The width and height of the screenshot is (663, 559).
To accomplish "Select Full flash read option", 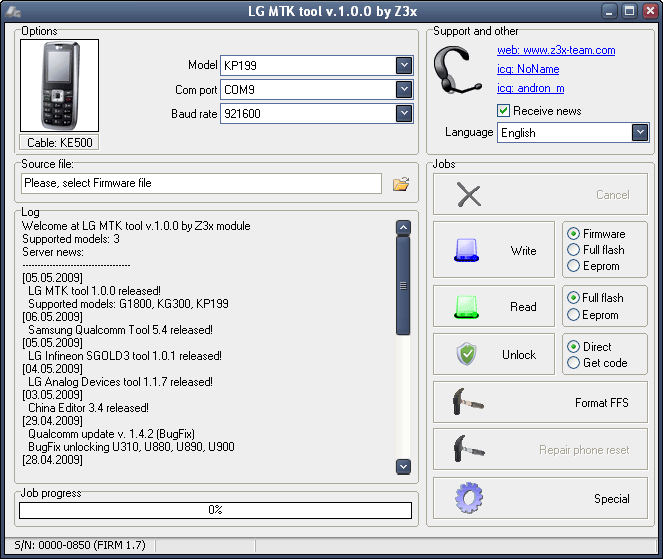I will [573, 298].
